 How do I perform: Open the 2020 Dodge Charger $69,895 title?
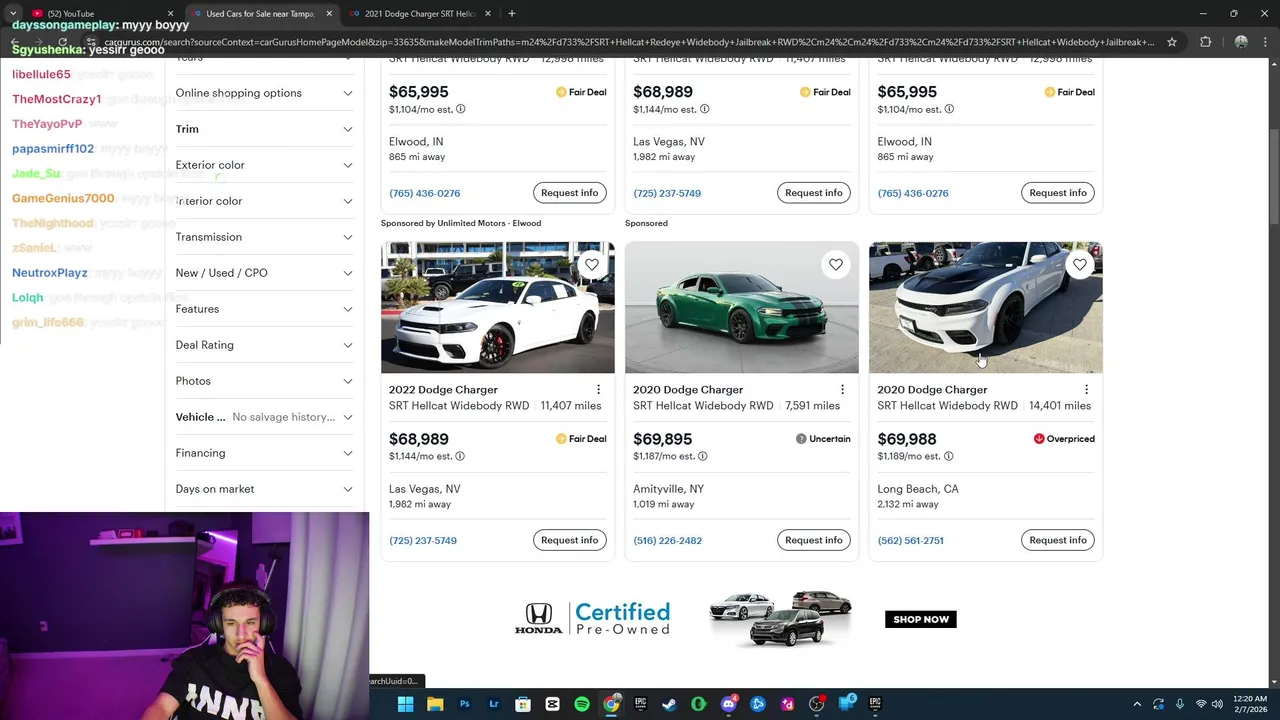pos(688,390)
